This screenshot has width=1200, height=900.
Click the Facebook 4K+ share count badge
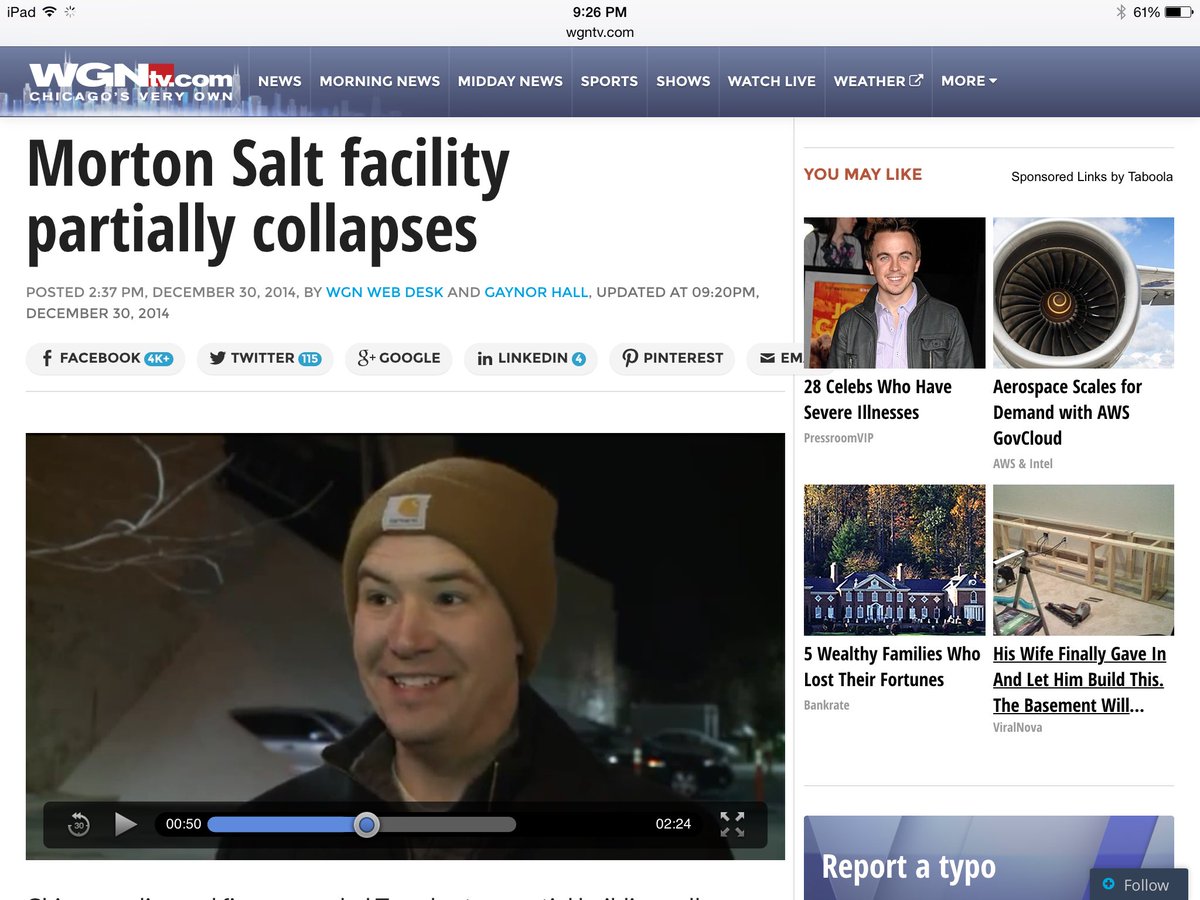158,359
